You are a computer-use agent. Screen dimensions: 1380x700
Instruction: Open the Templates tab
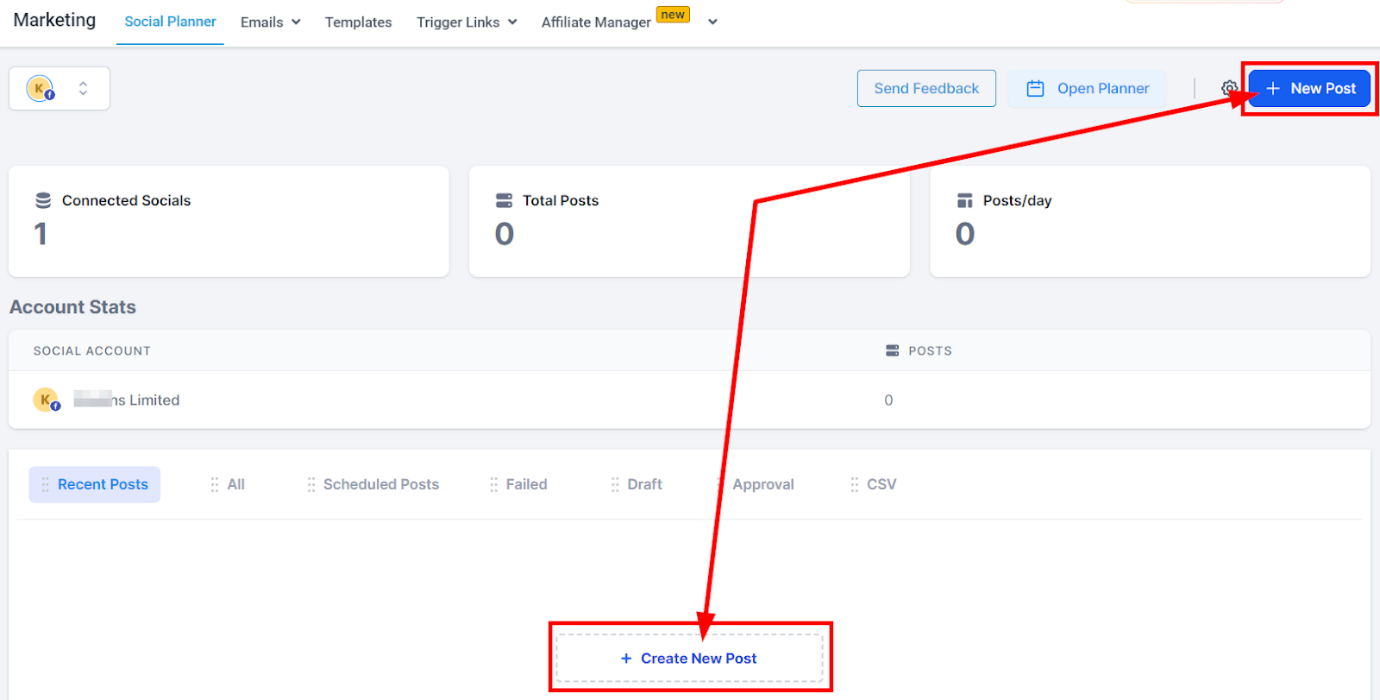tap(358, 22)
